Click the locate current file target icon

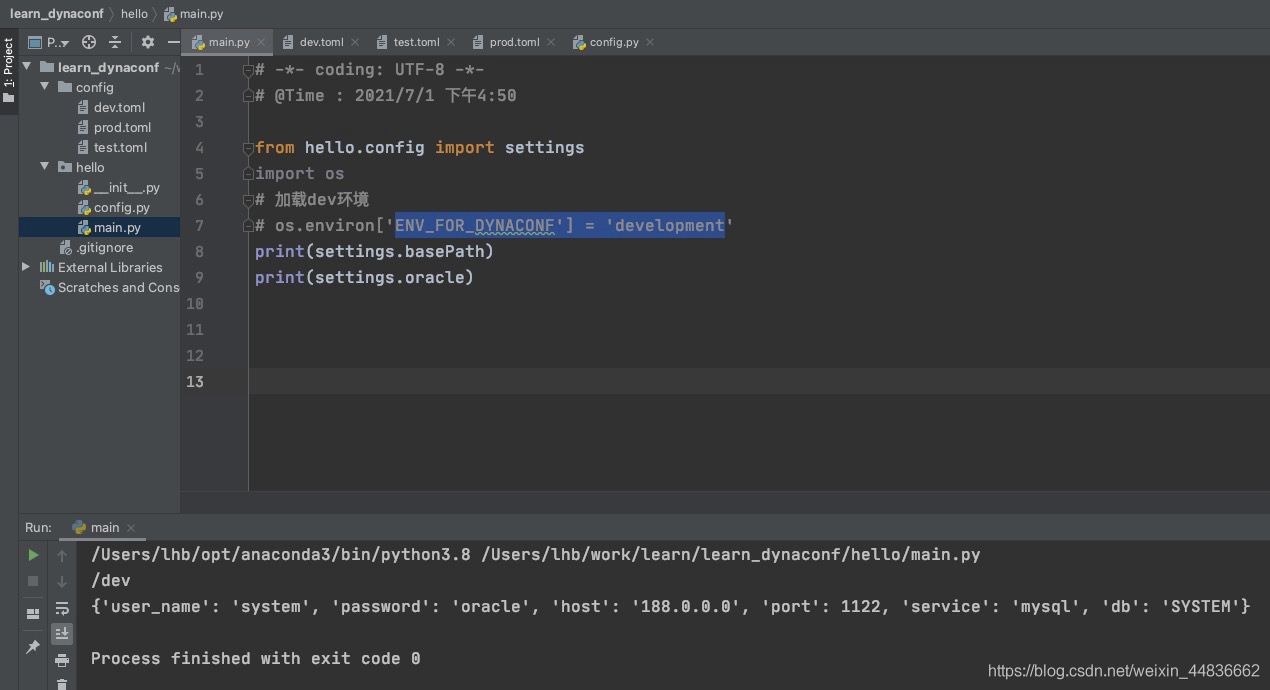click(x=89, y=42)
